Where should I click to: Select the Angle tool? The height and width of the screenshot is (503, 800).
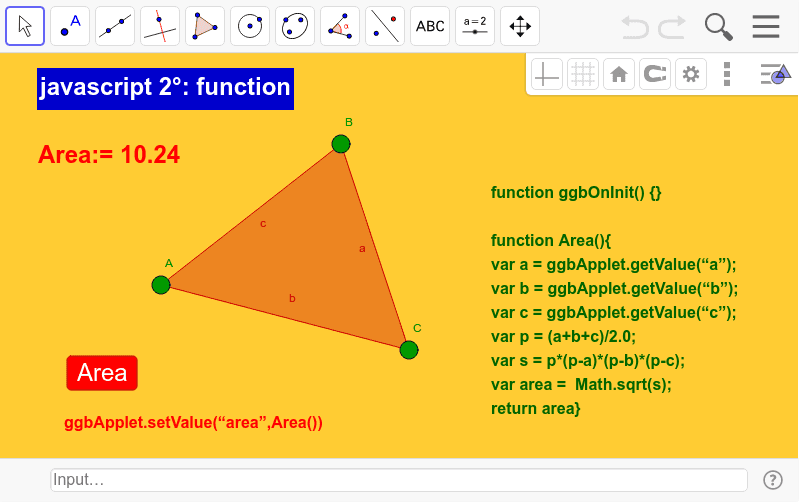pyautogui.click(x=340, y=26)
